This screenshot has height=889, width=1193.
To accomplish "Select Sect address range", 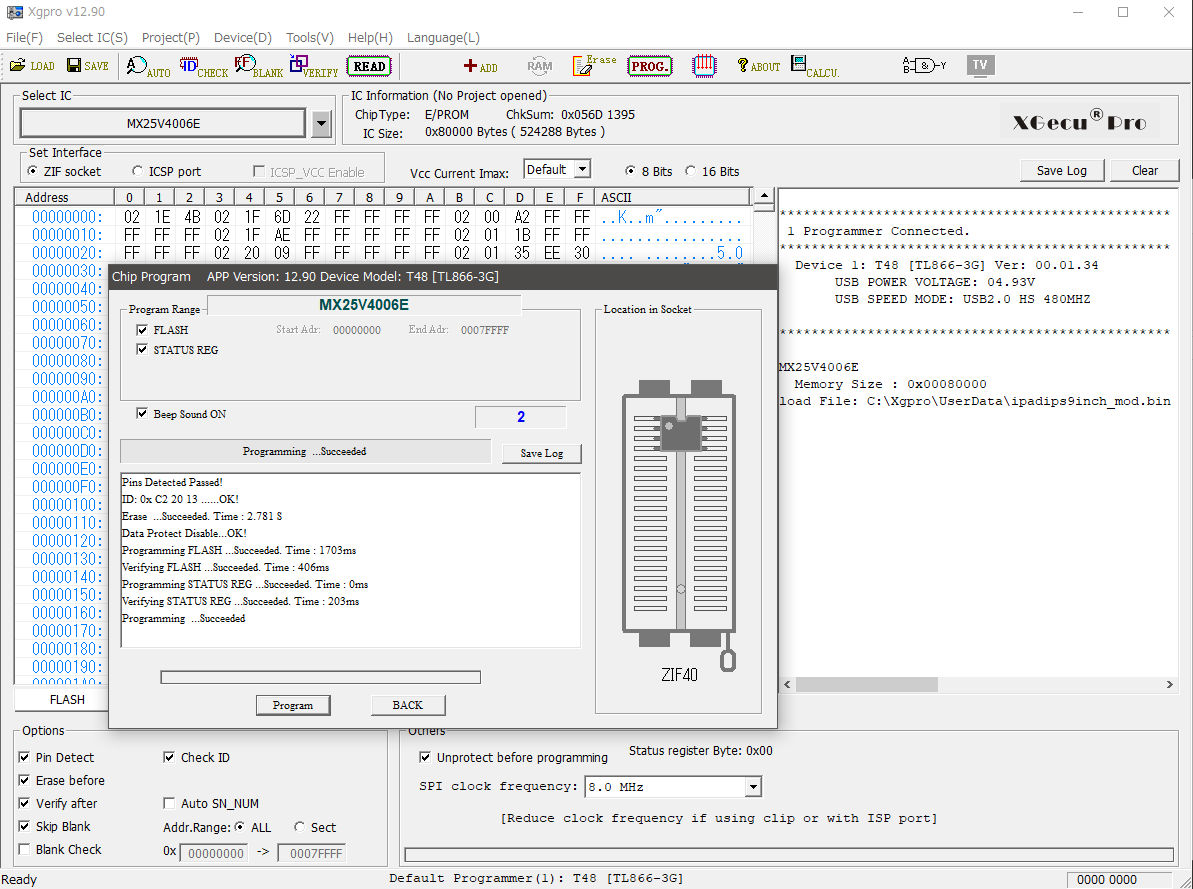I will (299, 827).
